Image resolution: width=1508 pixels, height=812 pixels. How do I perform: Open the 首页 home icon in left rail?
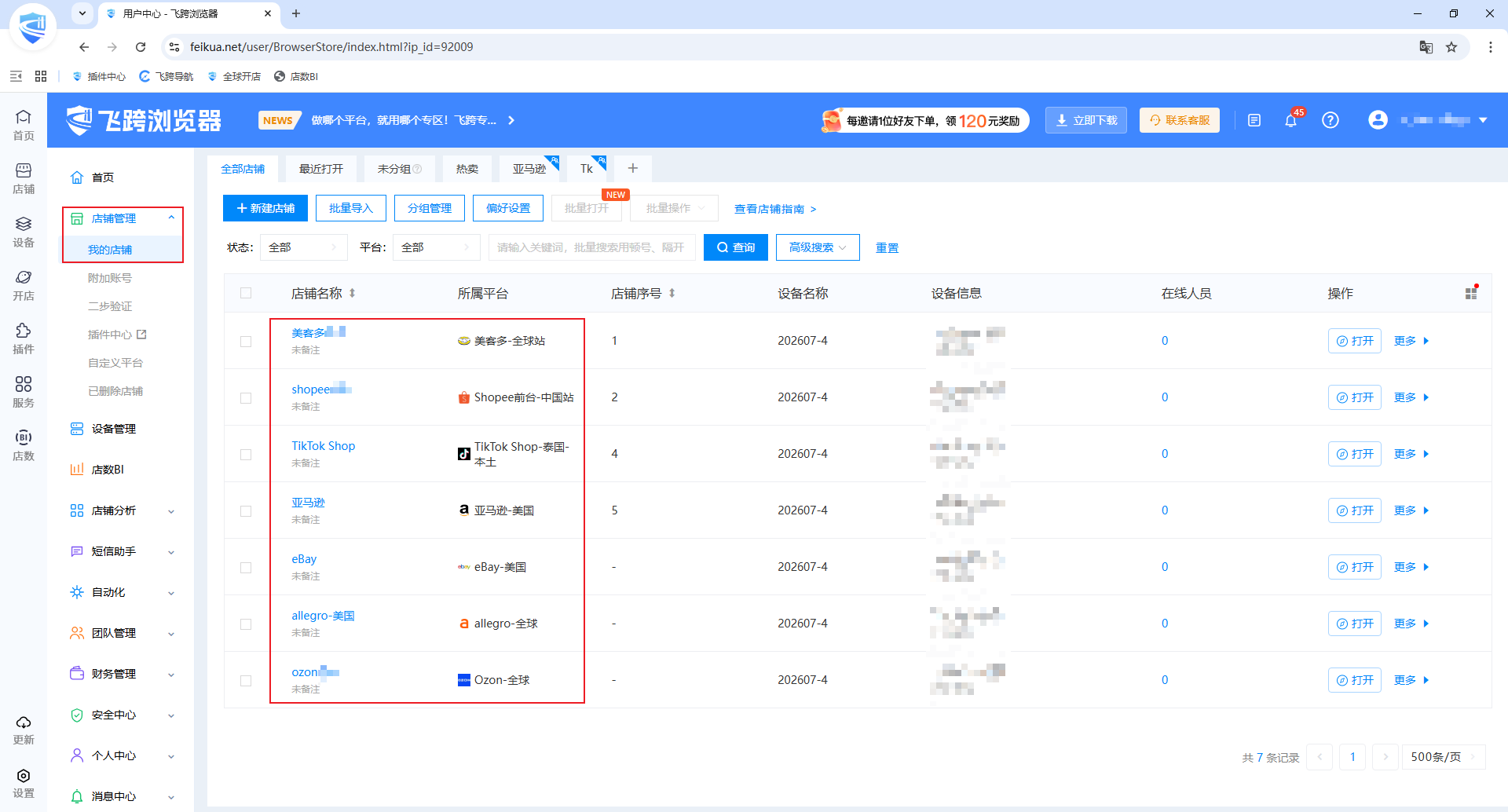[24, 125]
